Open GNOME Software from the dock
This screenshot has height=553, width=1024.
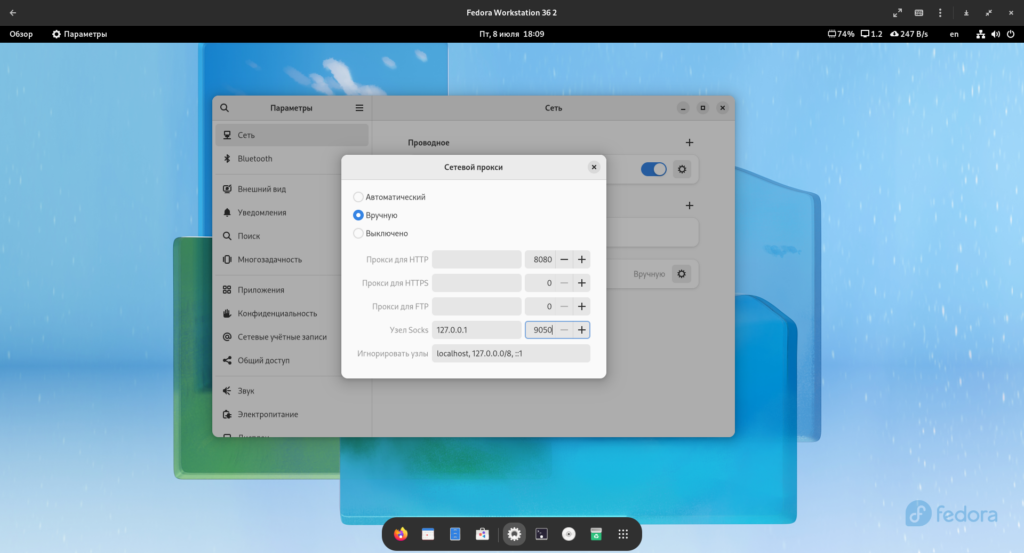[482, 535]
